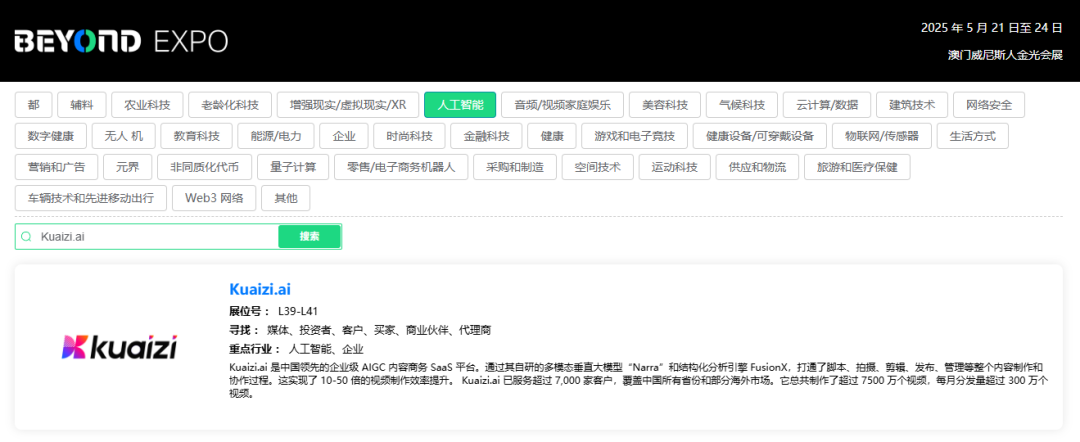This screenshot has width=1080, height=442.
Task: Choose the 教育科技 category
Action: (196, 136)
